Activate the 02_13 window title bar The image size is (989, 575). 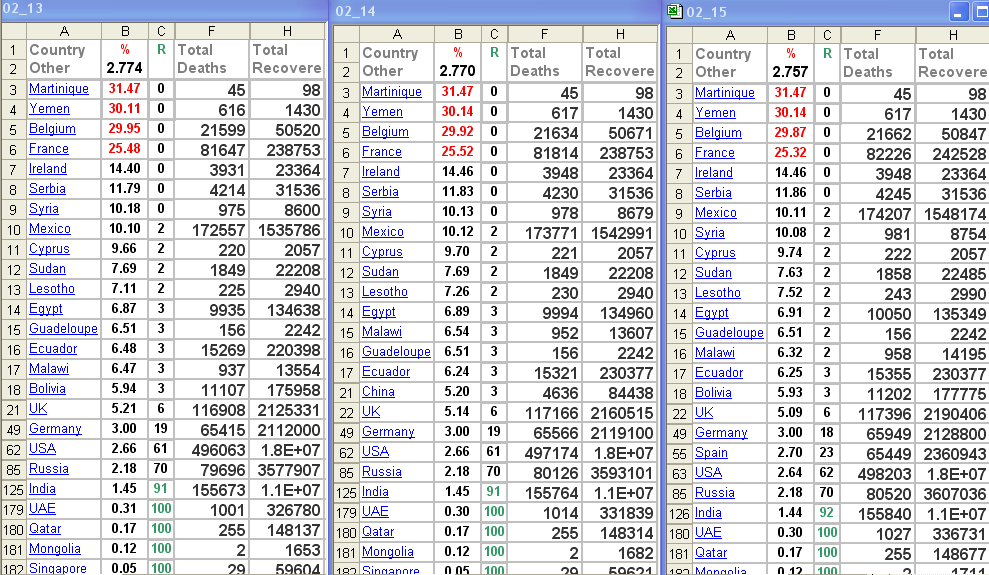pyautogui.click(x=160, y=9)
